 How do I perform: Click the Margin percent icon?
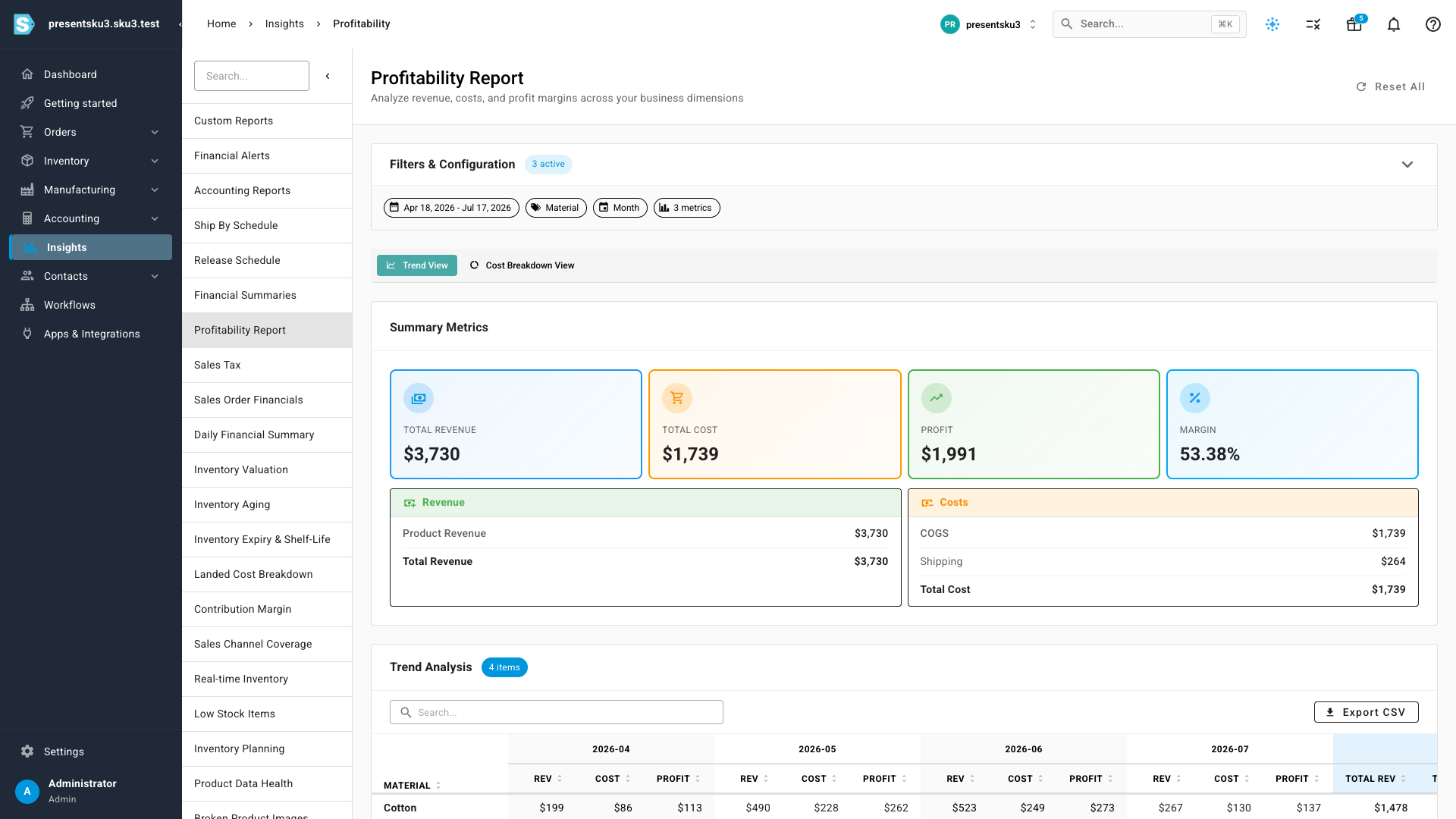click(1195, 398)
